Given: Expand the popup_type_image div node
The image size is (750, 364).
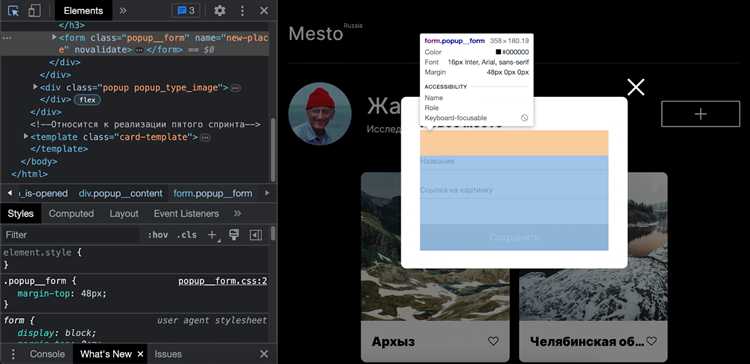Looking at the screenshot, I should pyautogui.click(x=35, y=87).
